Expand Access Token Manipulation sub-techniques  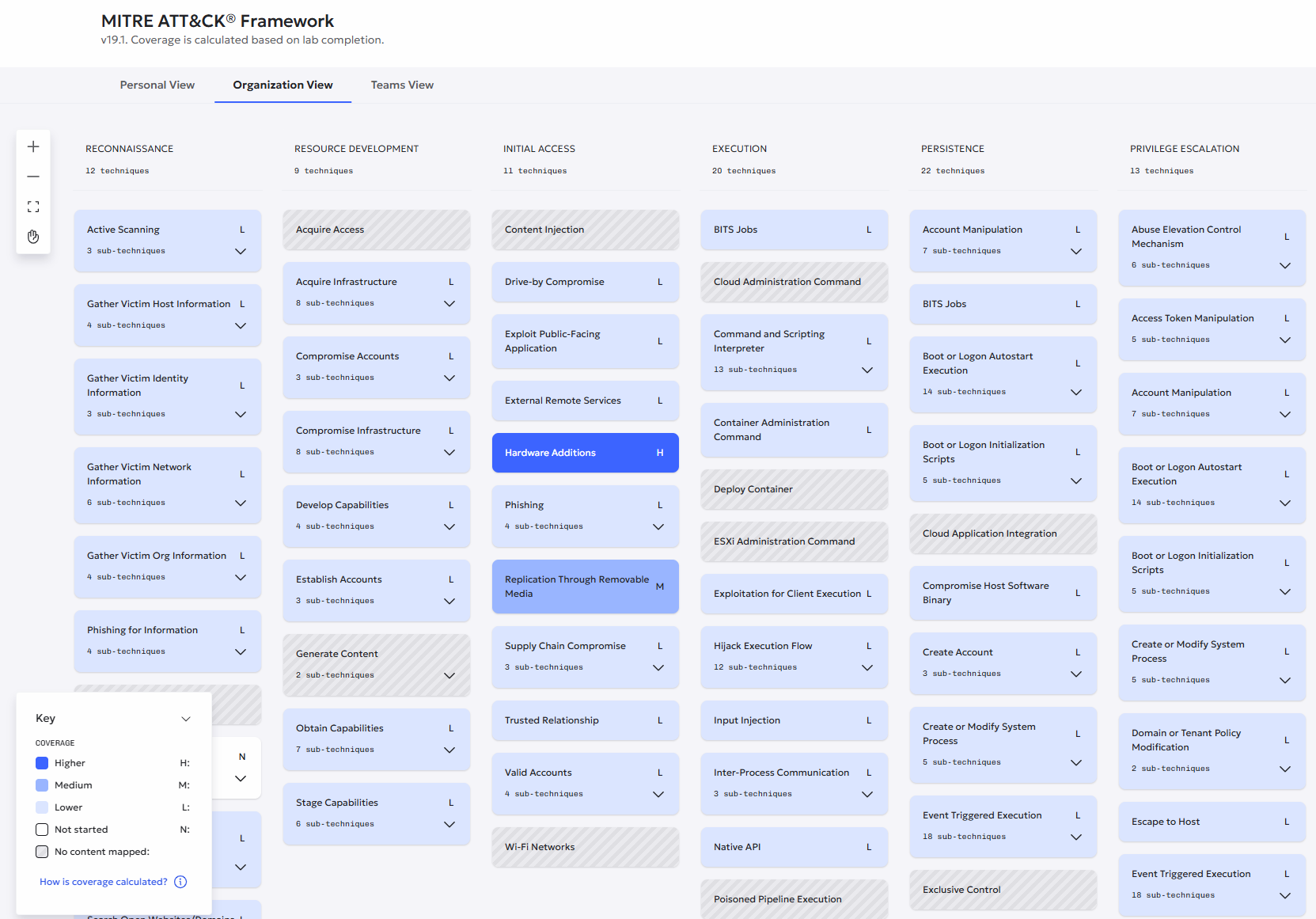[x=1285, y=340]
